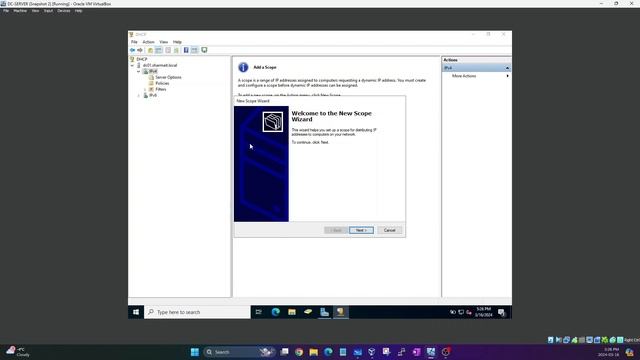Open Filters under IPv4
The height and width of the screenshot is (360, 640).
[161, 89]
